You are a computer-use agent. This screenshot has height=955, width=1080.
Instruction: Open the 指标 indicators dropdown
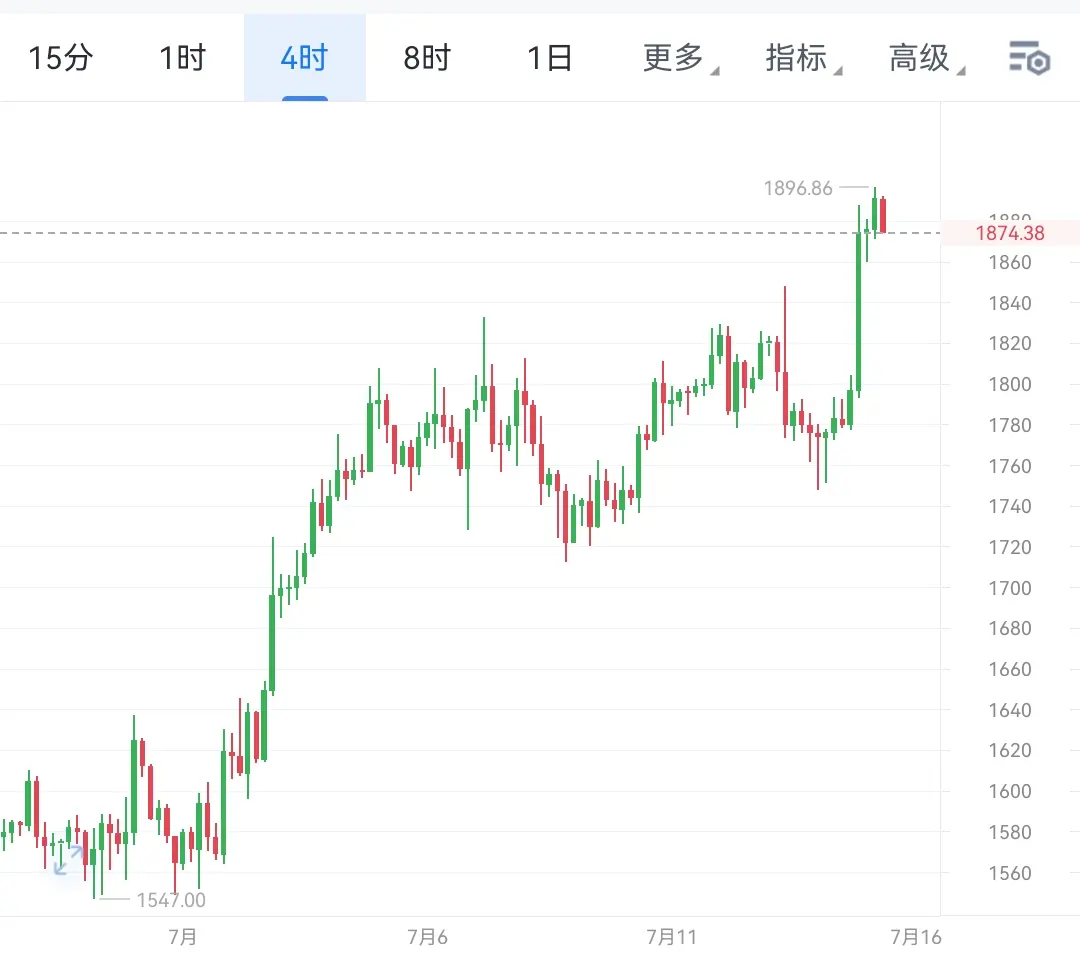tap(802, 58)
